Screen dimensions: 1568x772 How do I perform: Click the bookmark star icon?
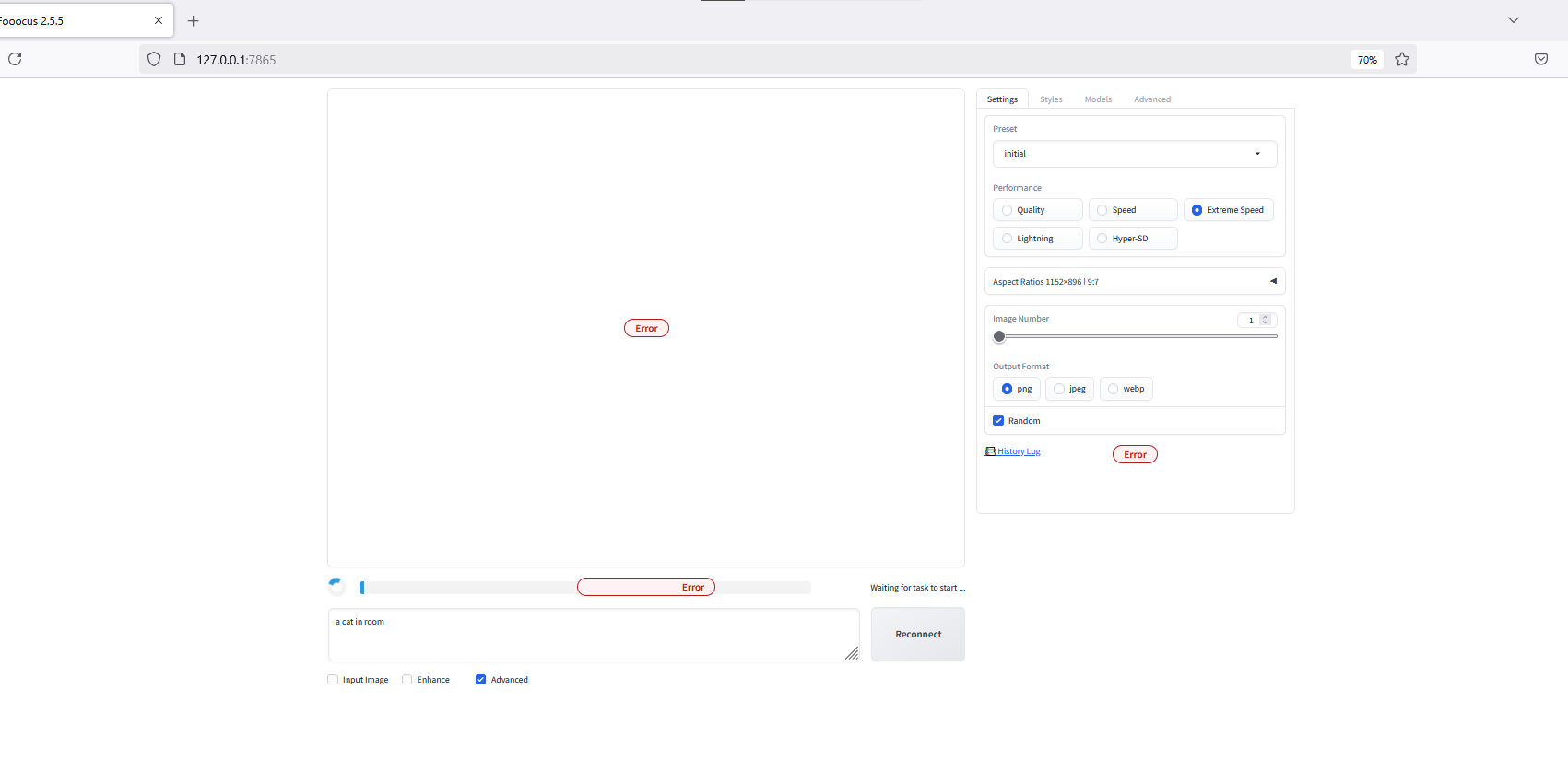[x=1402, y=59]
